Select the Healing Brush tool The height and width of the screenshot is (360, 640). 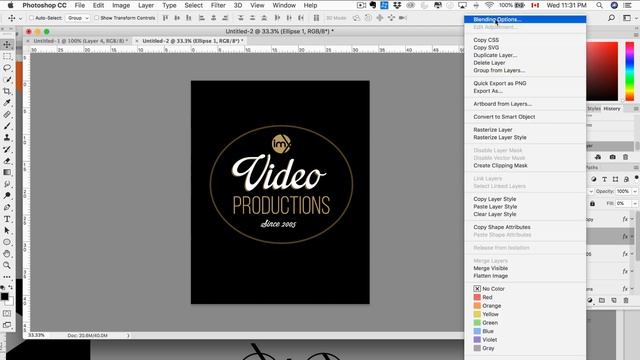click(7, 114)
